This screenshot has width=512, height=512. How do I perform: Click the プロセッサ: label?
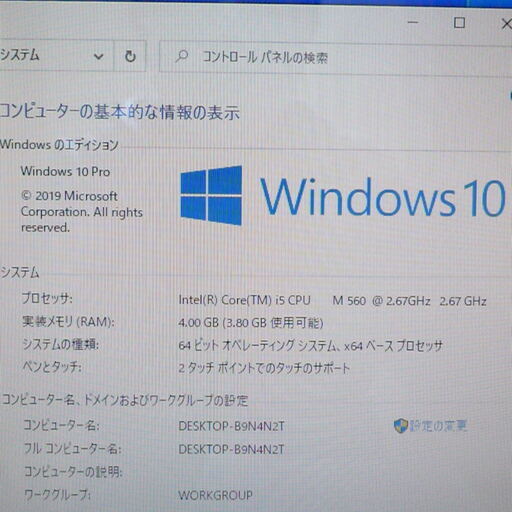(47, 298)
